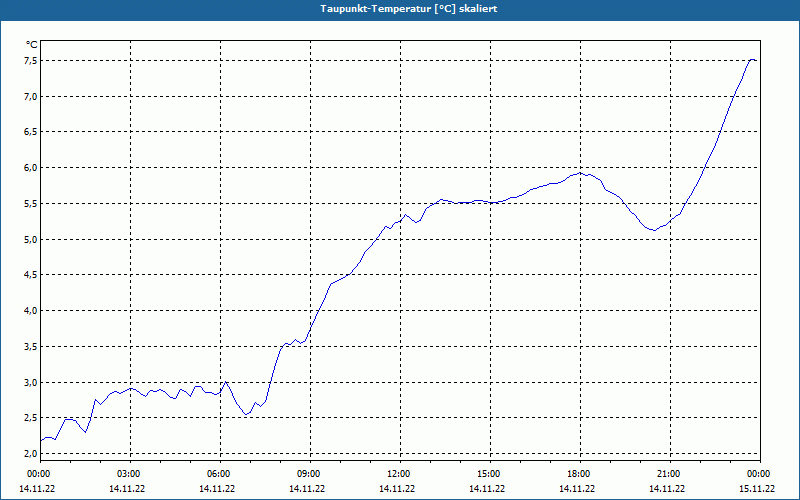Pick the "21:00" time label
800x500 pixels.
[x=670, y=474]
